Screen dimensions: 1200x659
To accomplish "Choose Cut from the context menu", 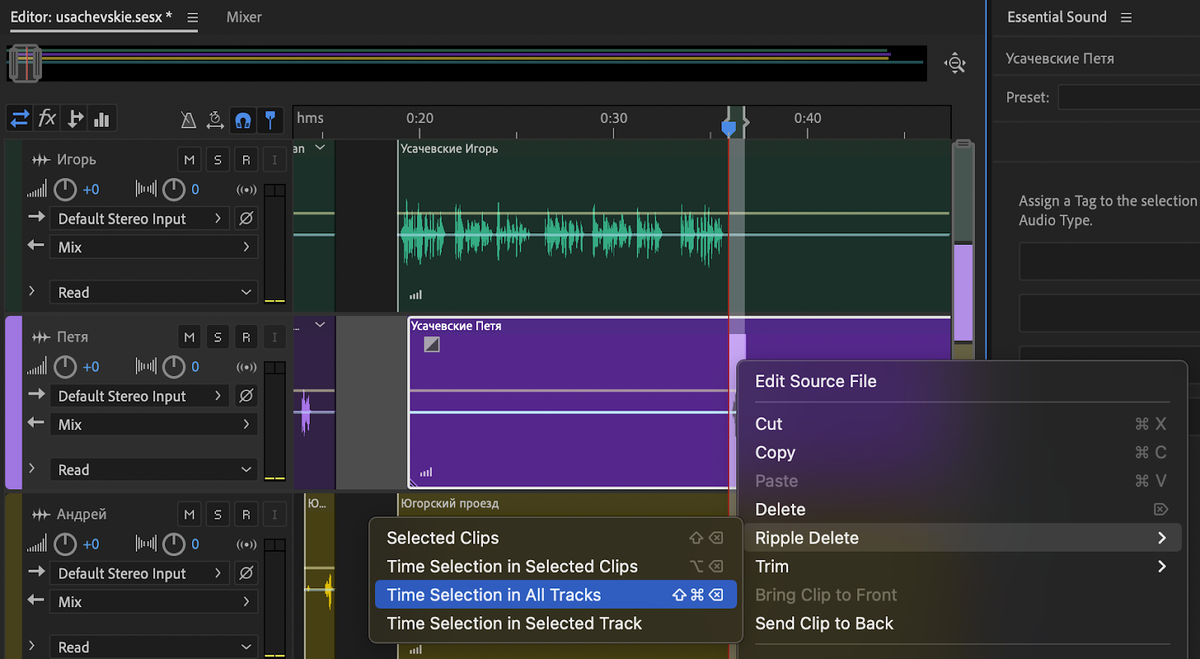I will 962,424.
